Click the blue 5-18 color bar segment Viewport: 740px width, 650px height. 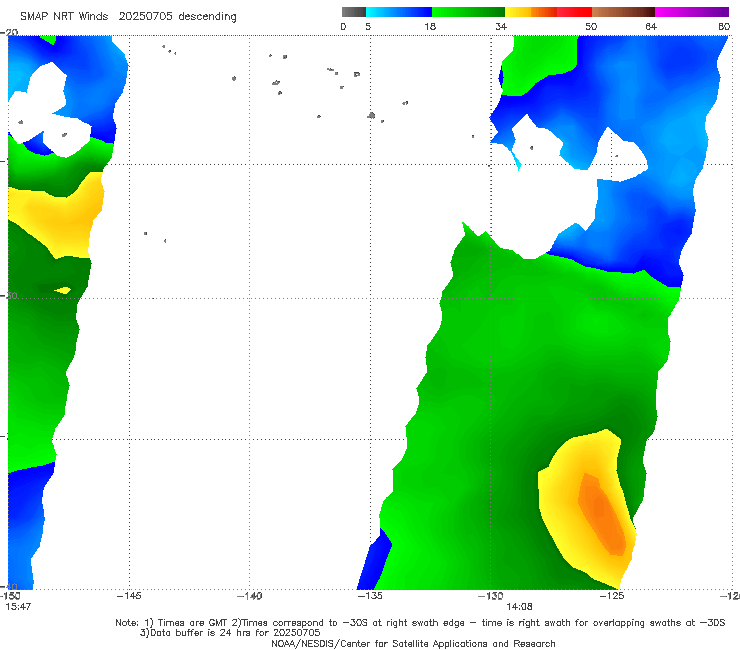pyautogui.click(x=399, y=12)
